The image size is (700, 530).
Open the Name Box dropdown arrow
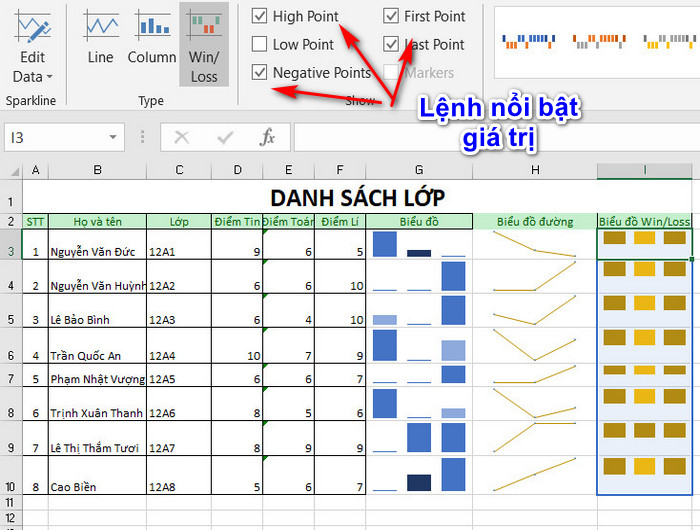[x=113, y=138]
